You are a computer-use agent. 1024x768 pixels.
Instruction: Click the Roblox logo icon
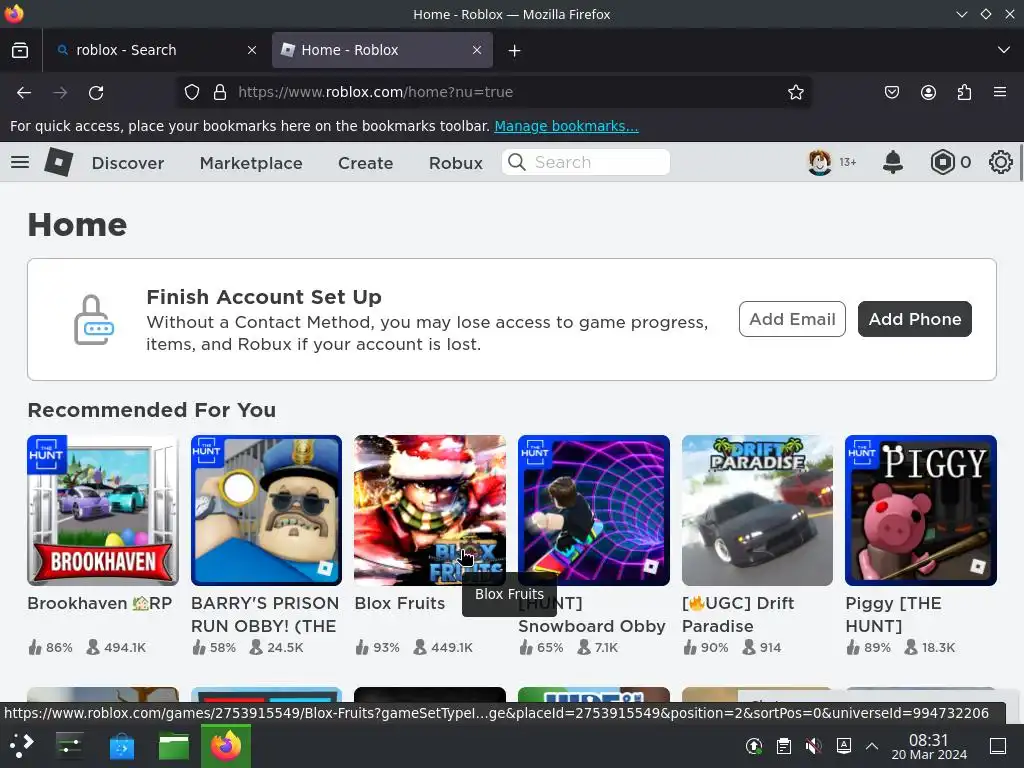click(x=59, y=162)
